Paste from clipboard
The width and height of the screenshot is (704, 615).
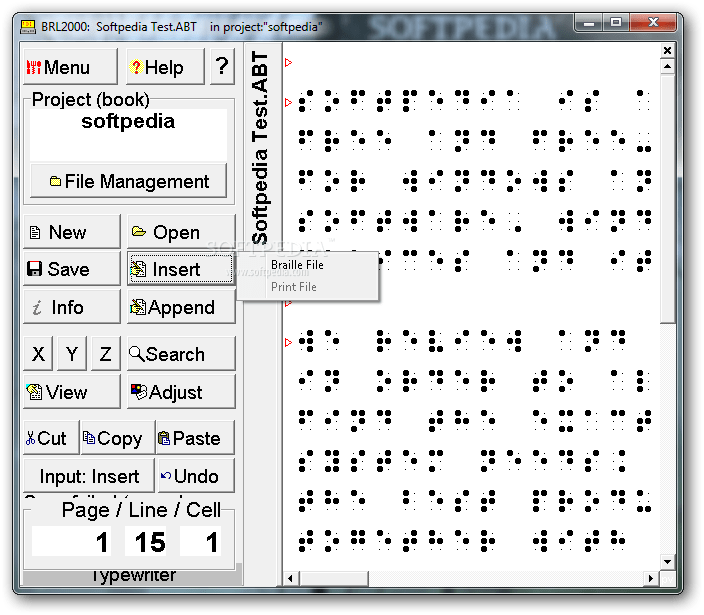(195, 438)
